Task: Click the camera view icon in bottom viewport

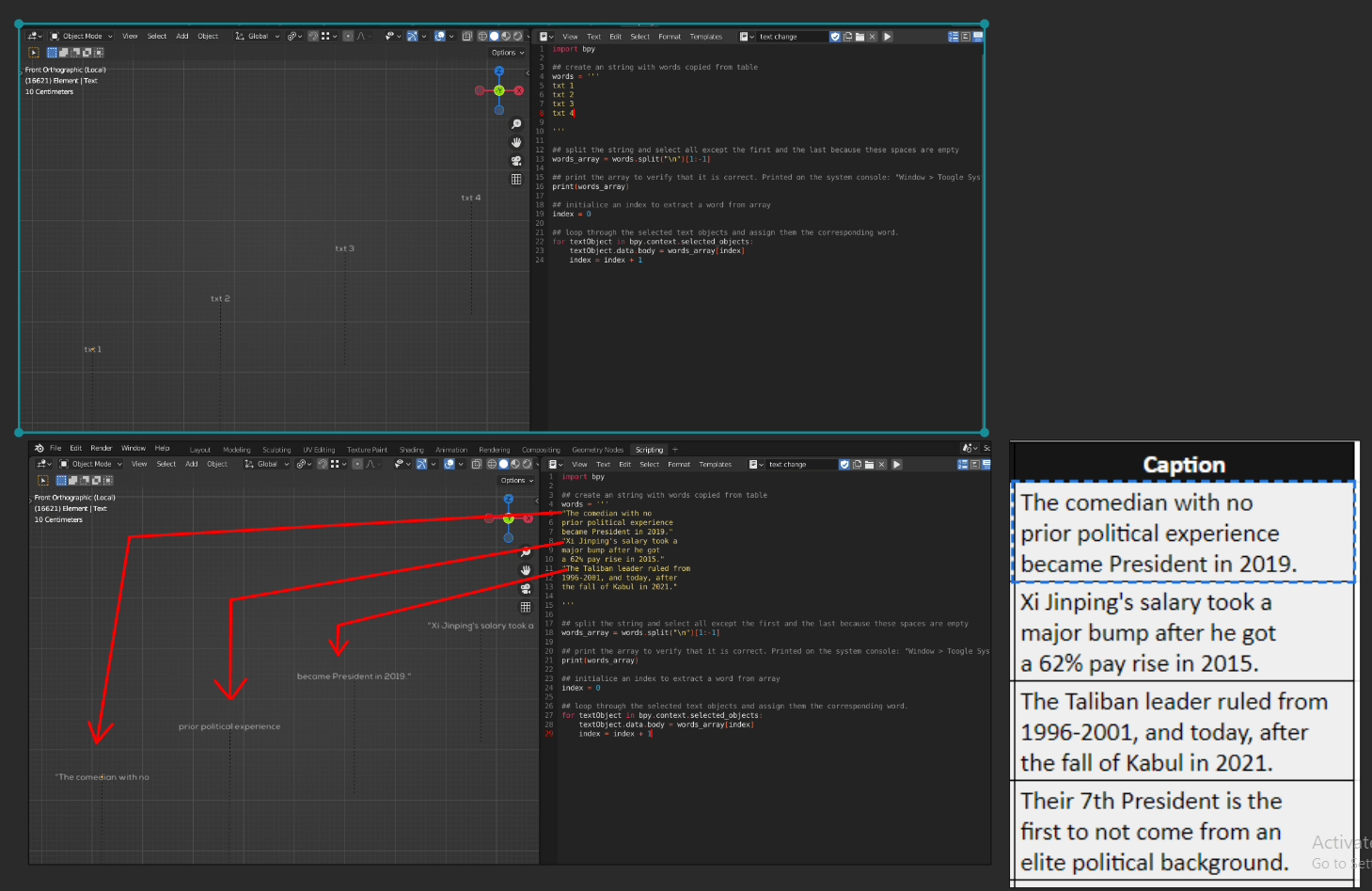Action: pyautogui.click(x=526, y=588)
